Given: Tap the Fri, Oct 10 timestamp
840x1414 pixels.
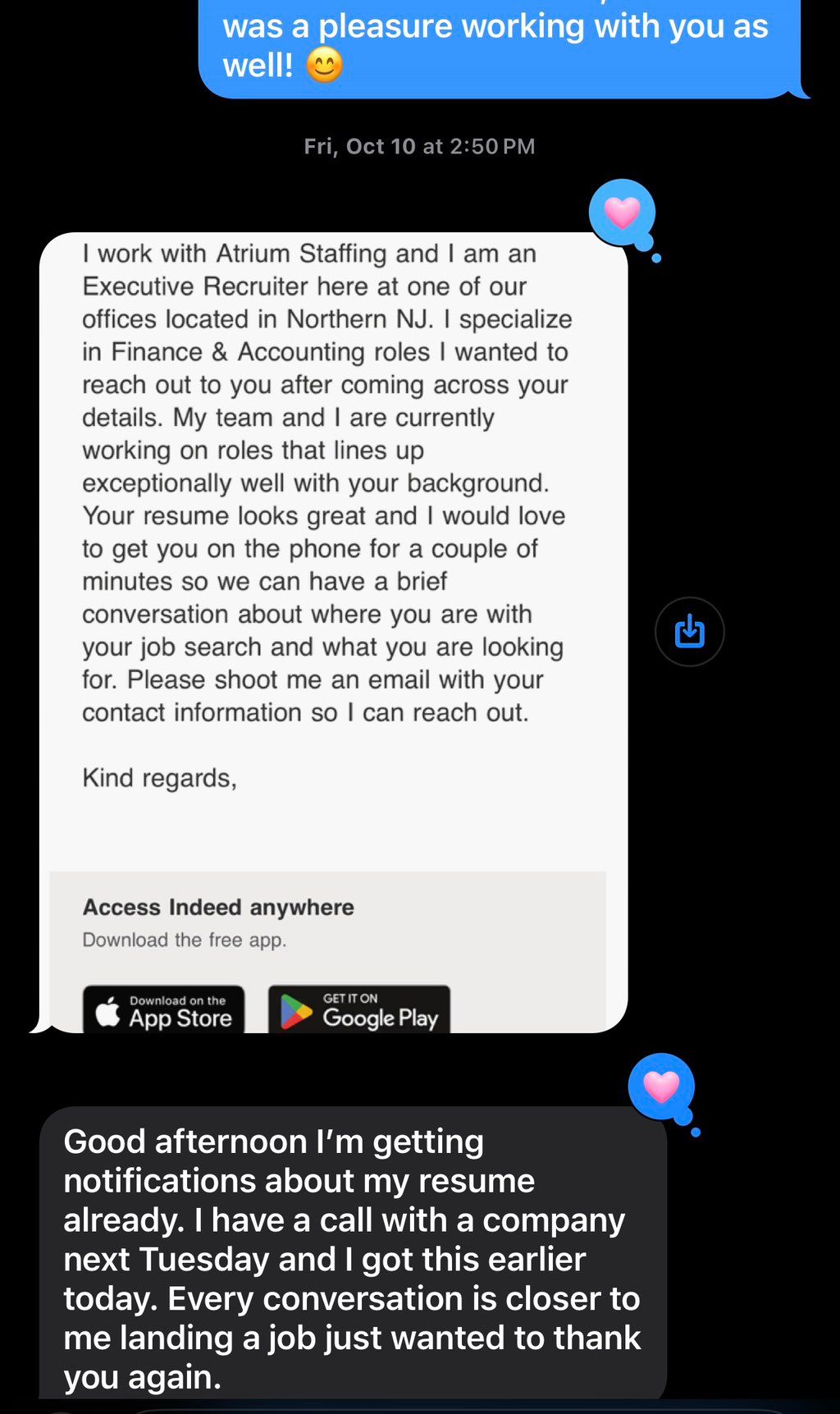Looking at the screenshot, I should point(419,146).
